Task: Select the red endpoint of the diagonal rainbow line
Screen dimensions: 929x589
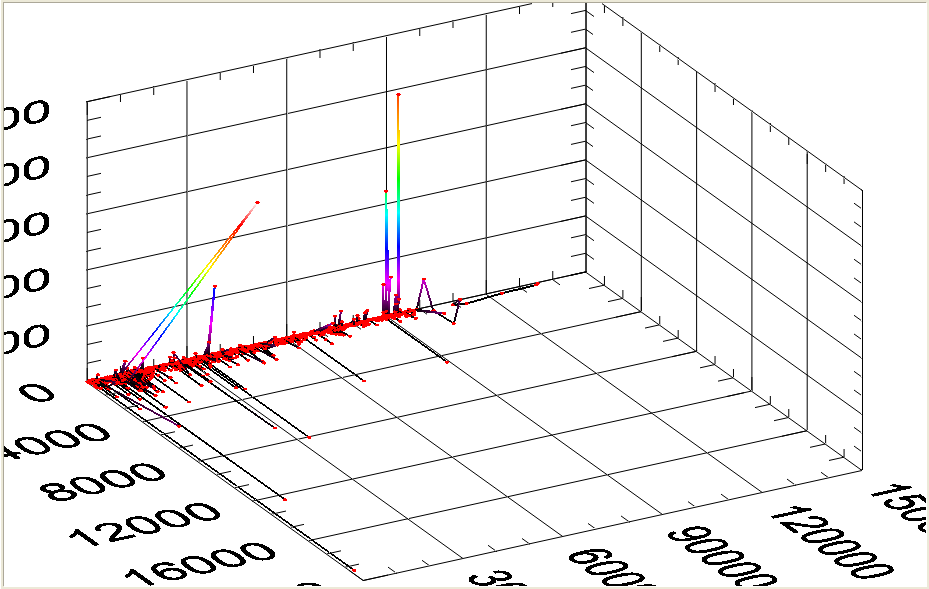Action: [257, 203]
